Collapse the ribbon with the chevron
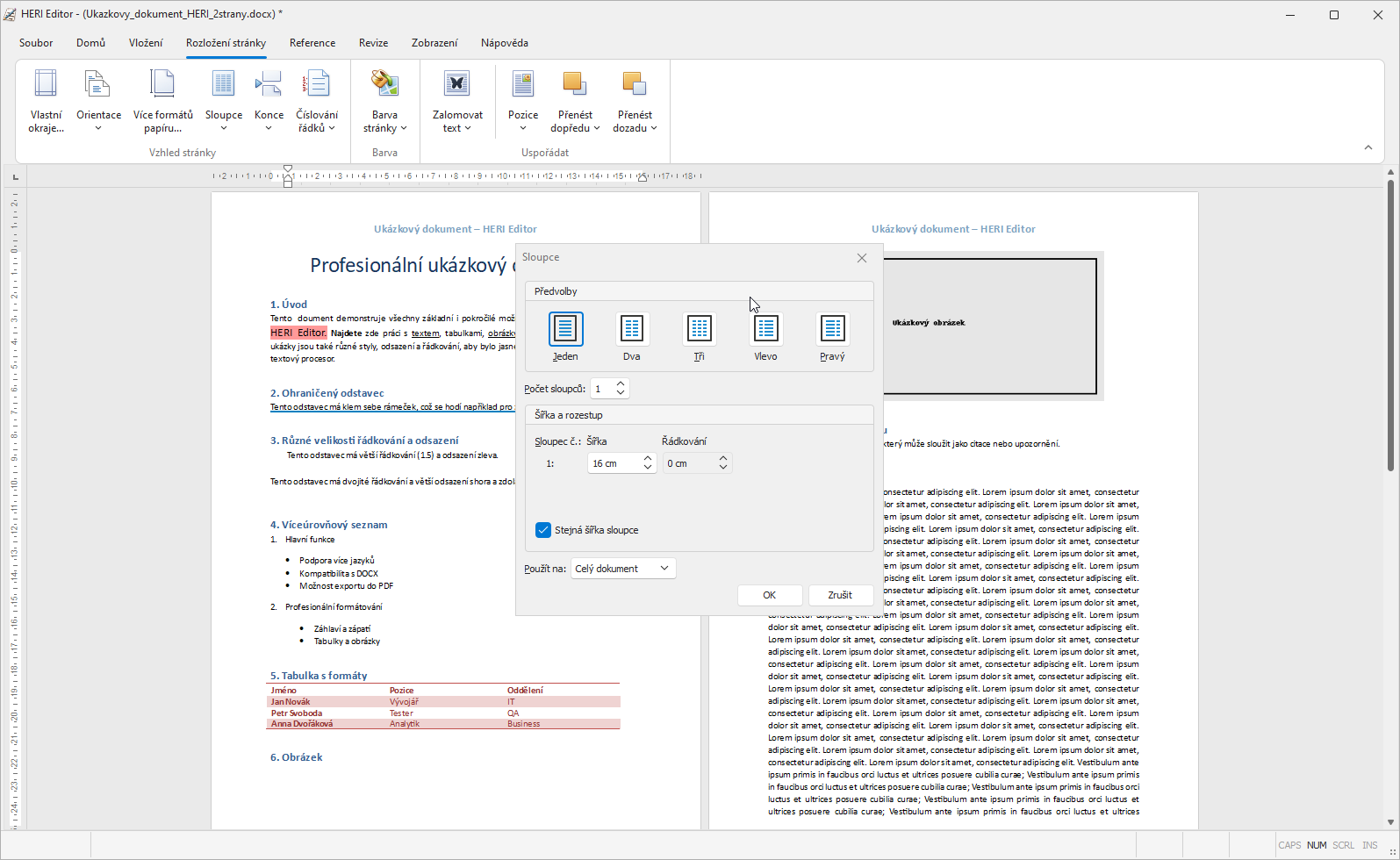This screenshot has width=1400, height=860. (1368, 147)
